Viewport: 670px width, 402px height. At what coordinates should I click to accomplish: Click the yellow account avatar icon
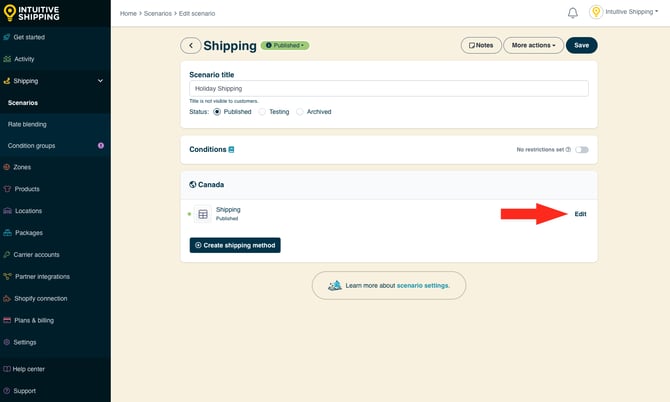(x=596, y=12)
